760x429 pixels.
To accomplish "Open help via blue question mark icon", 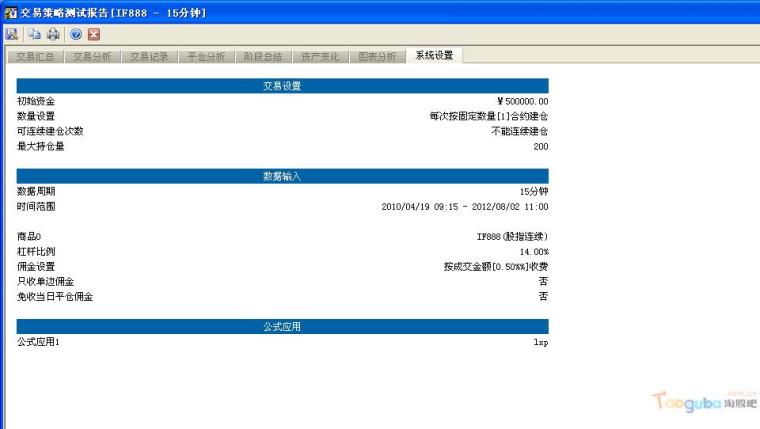I will 75,34.
